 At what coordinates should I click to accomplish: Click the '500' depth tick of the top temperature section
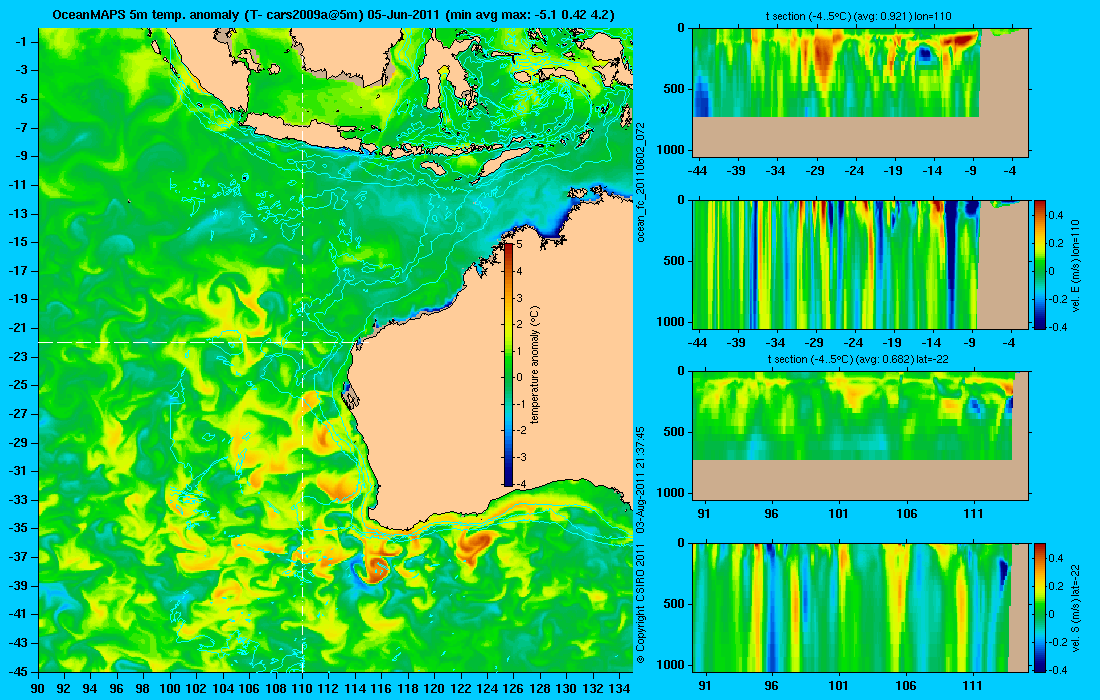point(675,89)
